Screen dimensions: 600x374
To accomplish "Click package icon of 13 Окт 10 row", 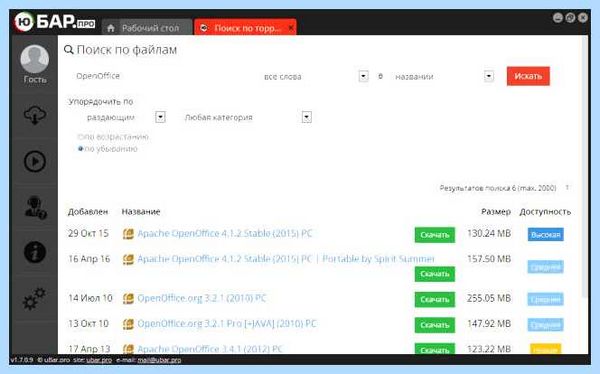I will (128, 324).
